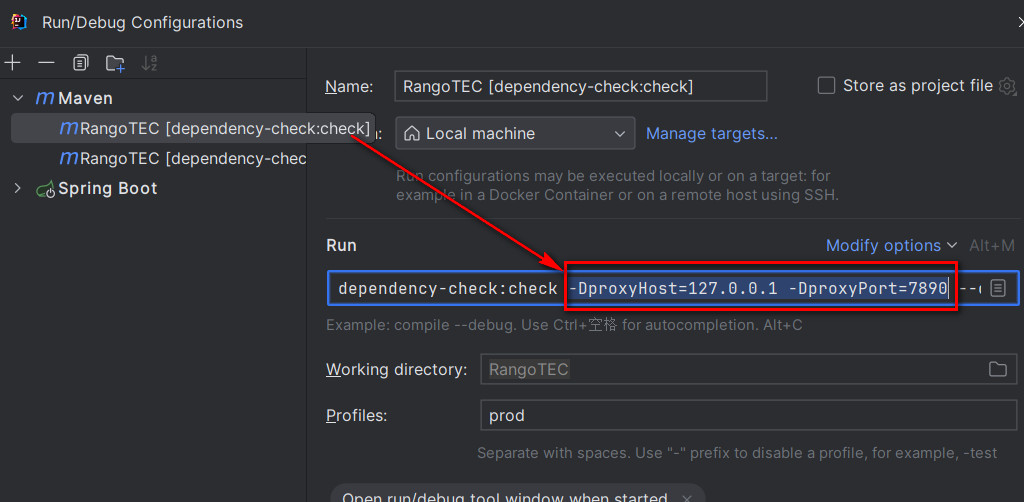The width and height of the screenshot is (1024, 502).
Task: Remove the Open run/debug tool window option
Action: point(687,497)
